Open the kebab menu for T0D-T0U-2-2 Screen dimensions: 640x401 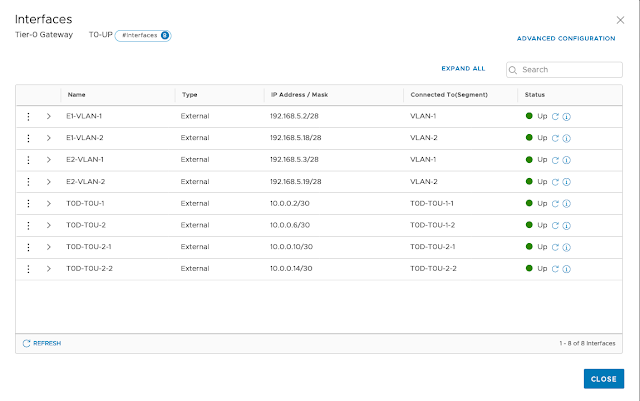click(x=28, y=268)
